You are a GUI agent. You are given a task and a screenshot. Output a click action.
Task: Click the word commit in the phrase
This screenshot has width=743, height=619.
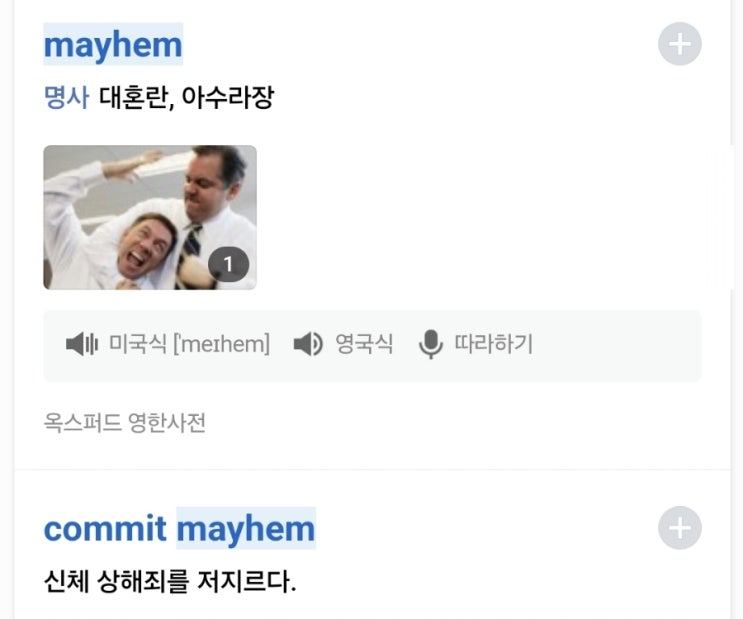105,528
